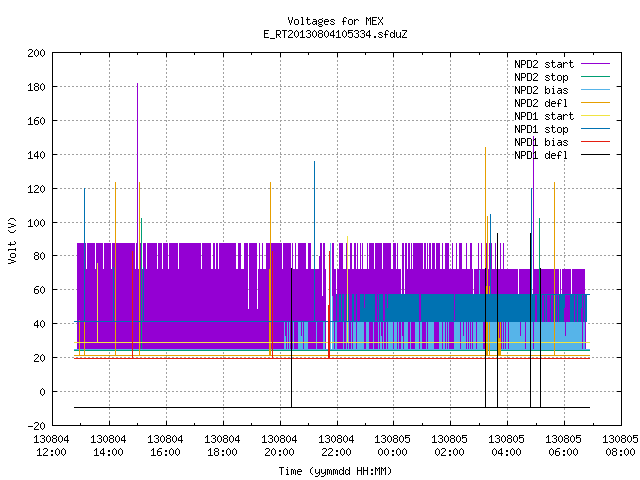Click the dark blue NPD1 stop legend line

[595, 129]
